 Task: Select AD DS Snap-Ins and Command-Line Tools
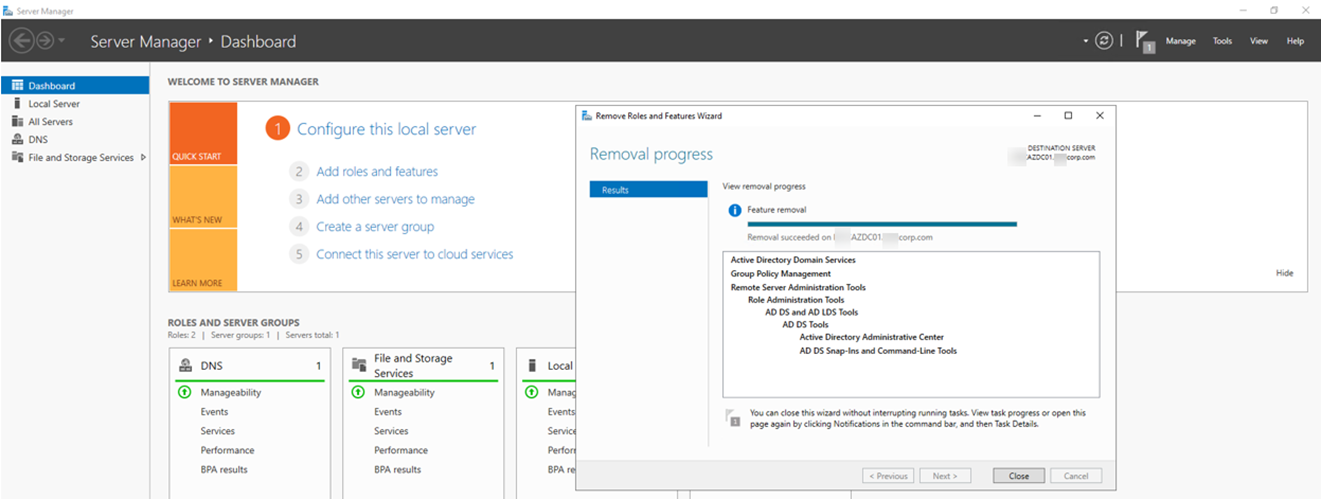click(x=878, y=351)
